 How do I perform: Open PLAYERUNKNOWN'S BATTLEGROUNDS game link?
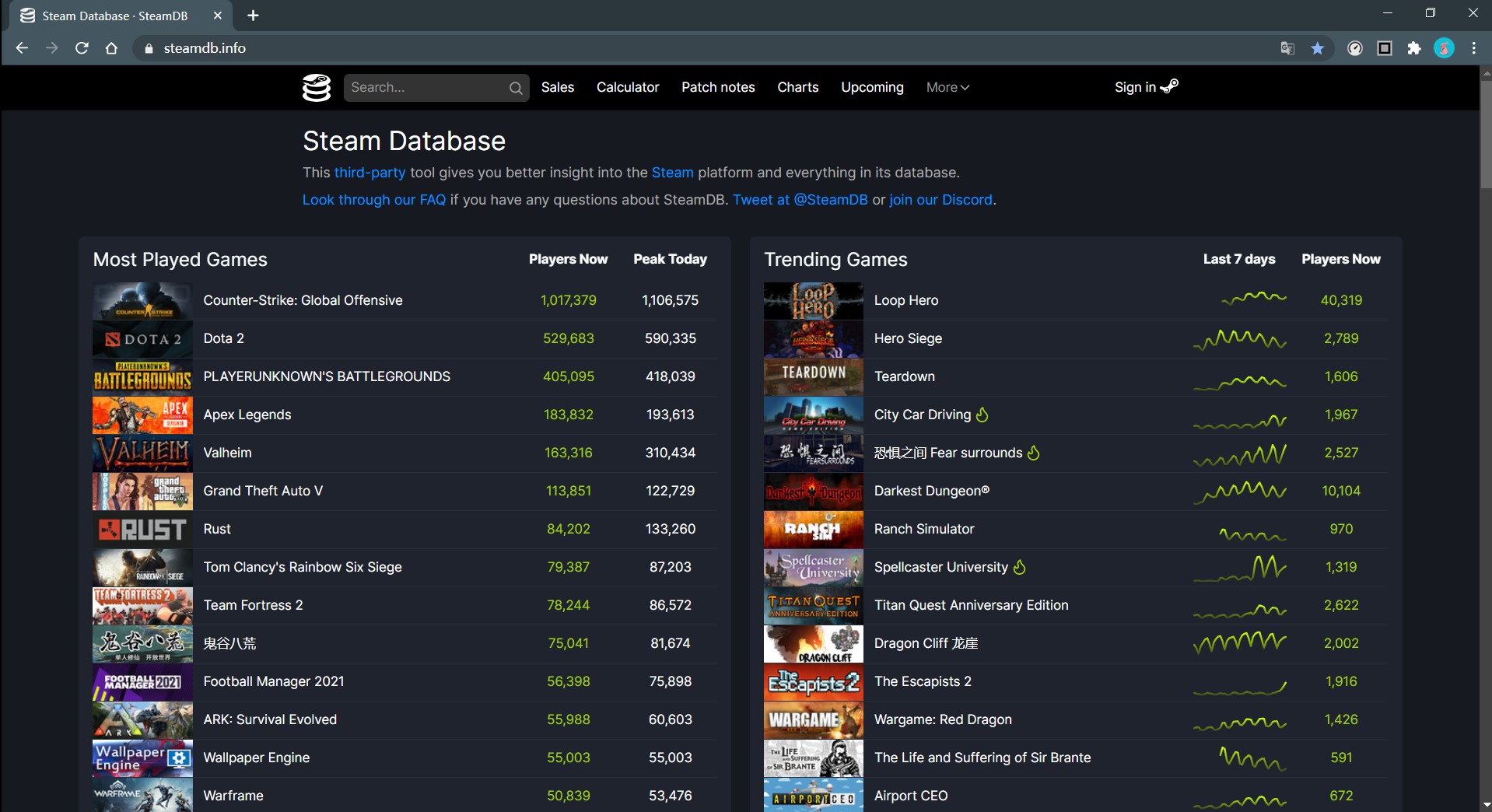327,376
